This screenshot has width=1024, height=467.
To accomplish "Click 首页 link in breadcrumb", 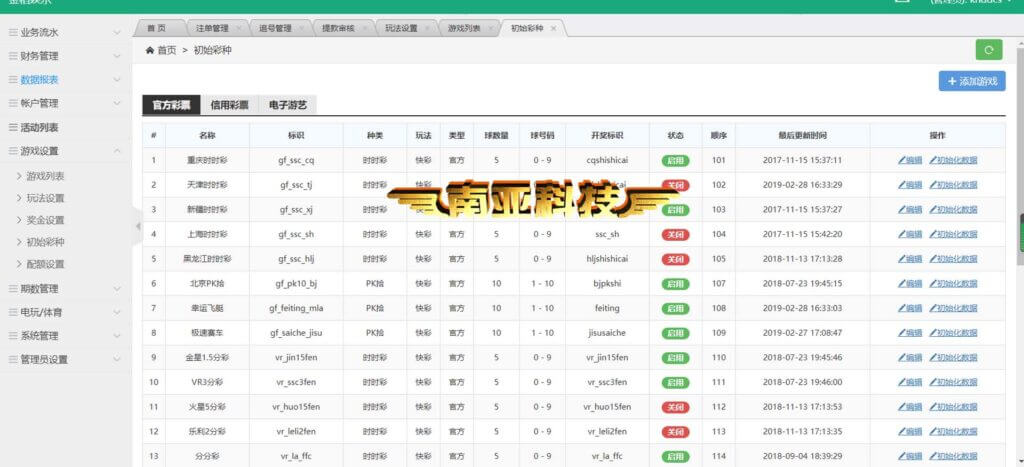I will point(167,50).
